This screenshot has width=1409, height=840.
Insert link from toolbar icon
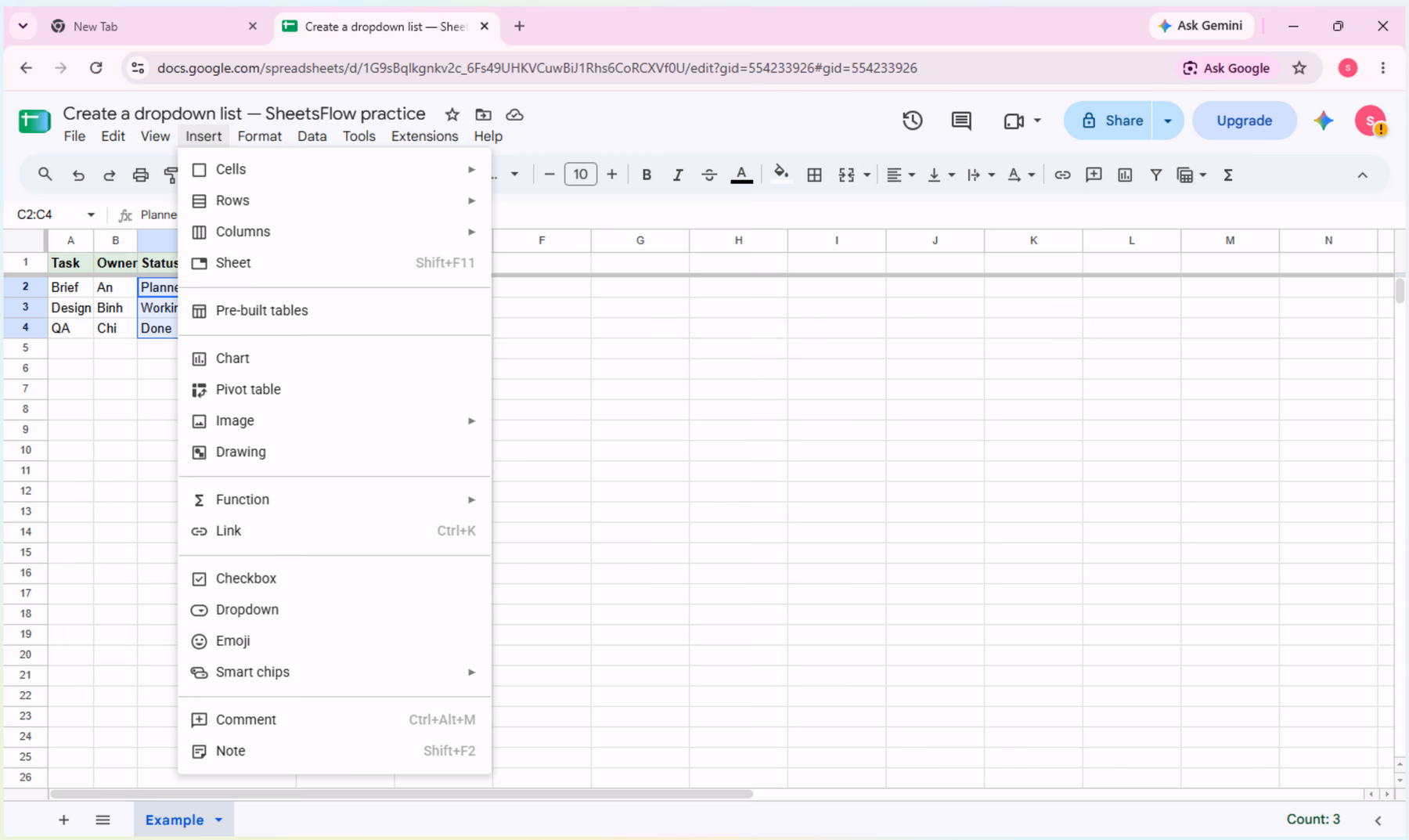click(x=1062, y=175)
